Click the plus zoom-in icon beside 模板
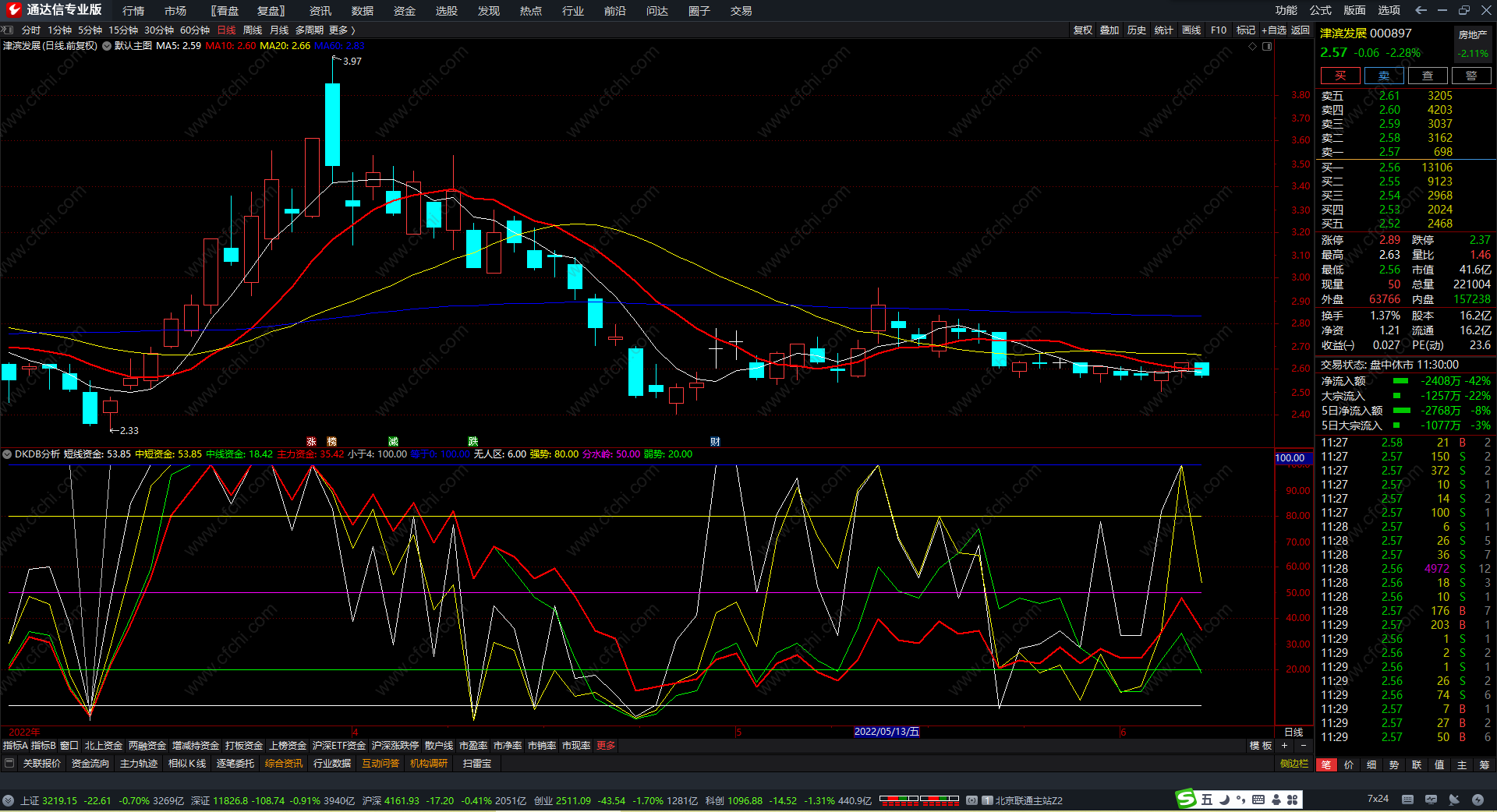The image size is (1497, 812). [1285, 746]
